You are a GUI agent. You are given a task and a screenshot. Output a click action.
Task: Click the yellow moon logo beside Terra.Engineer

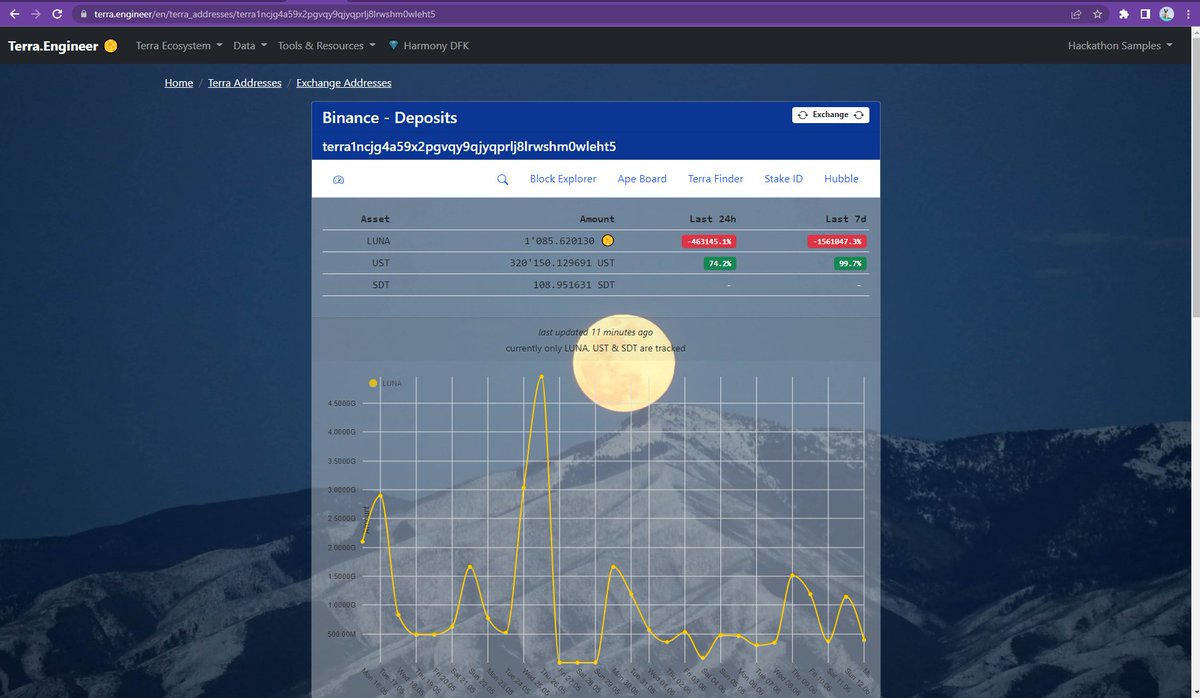pos(110,46)
